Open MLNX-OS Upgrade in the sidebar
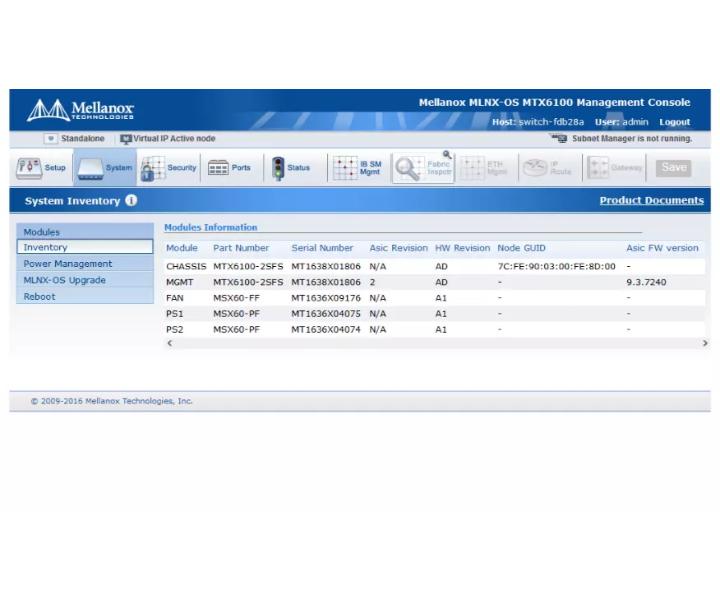The height and width of the screenshot is (600, 720). [x=85, y=280]
